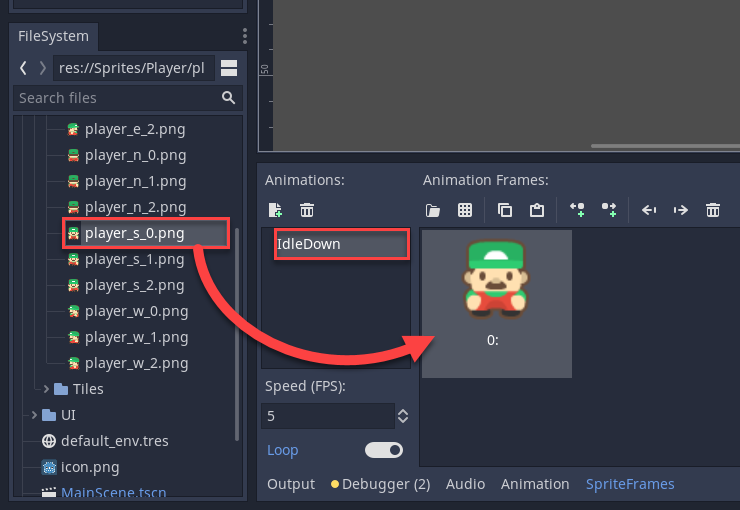Insert empty frame after selection
This screenshot has height=510, width=740.
click(x=609, y=210)
